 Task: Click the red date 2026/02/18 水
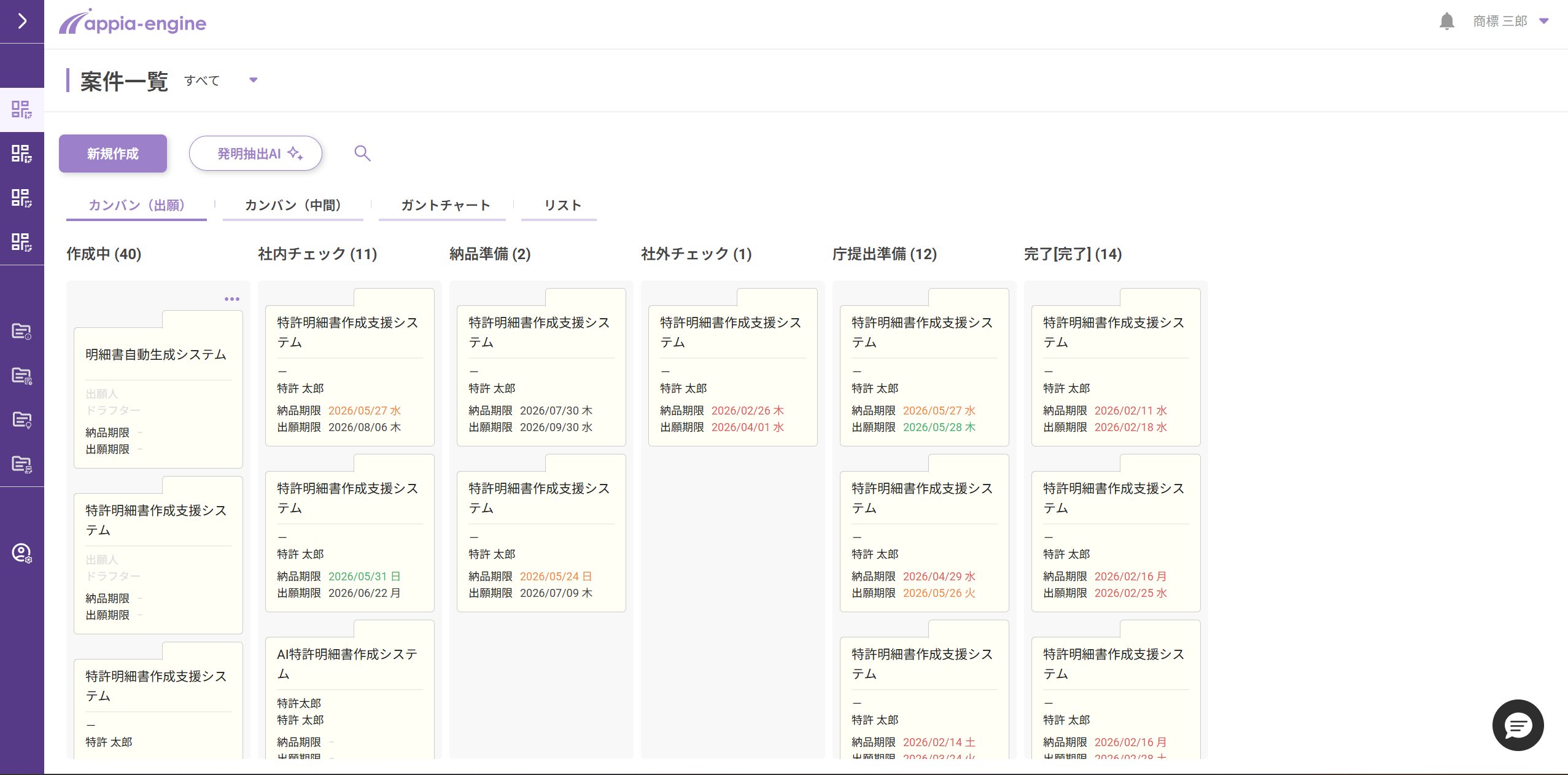pyautogui.click(x=1131, y=427)
